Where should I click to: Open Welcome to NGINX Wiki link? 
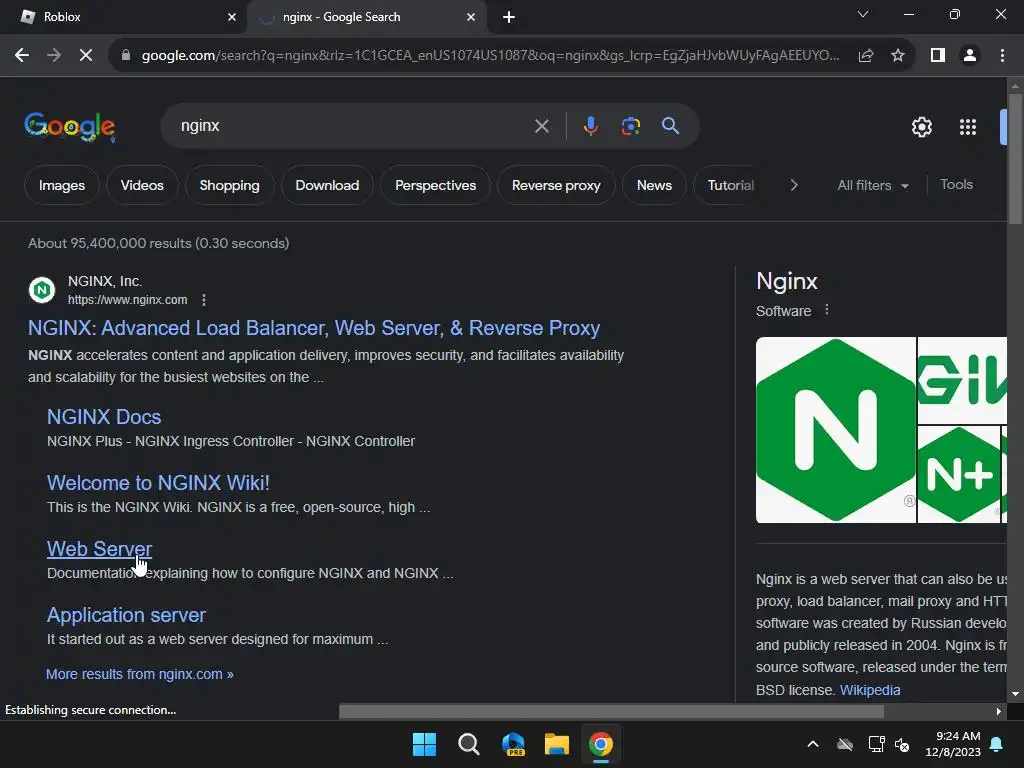click(x=158, y=483)
